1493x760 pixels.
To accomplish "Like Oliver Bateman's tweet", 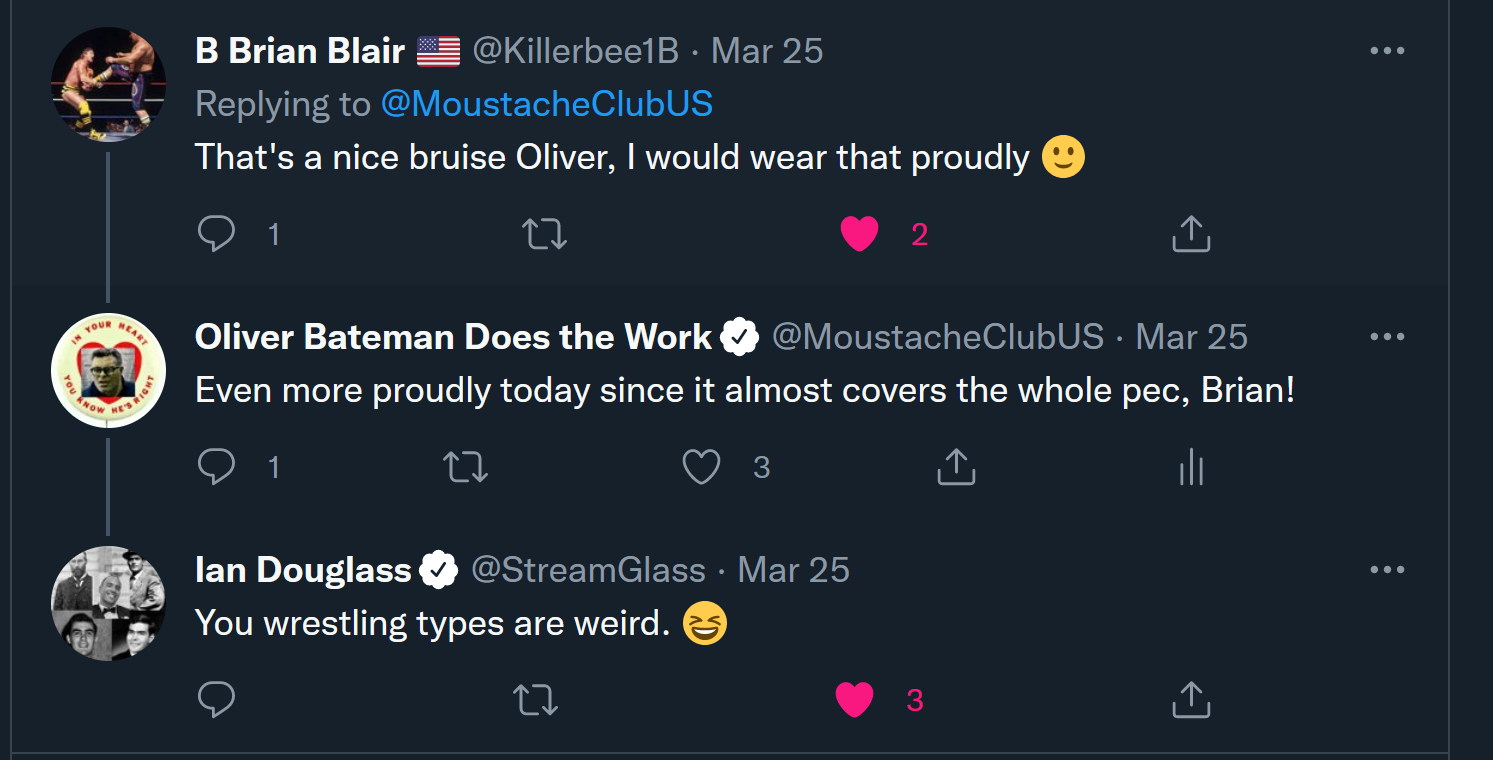I will pyautogui.click(x=701, y=467).
